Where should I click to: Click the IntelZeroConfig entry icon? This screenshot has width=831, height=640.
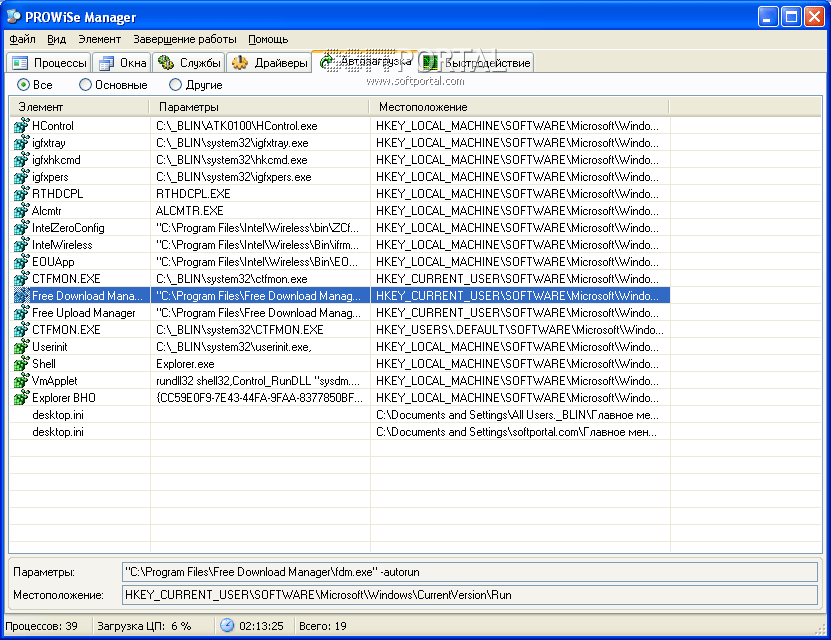[x=21, y=228]
